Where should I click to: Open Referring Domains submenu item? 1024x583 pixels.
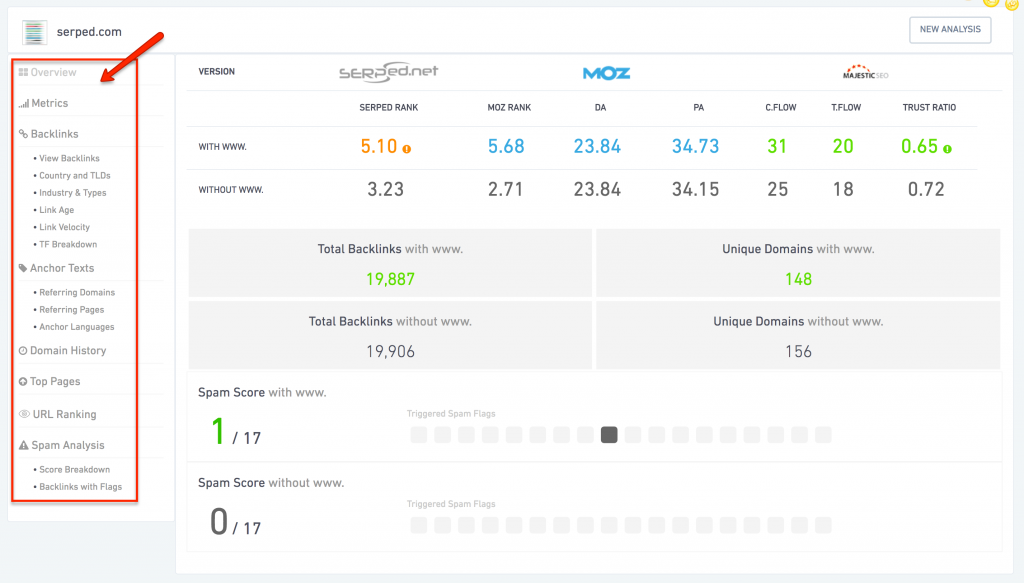click(x=77, y=292)
